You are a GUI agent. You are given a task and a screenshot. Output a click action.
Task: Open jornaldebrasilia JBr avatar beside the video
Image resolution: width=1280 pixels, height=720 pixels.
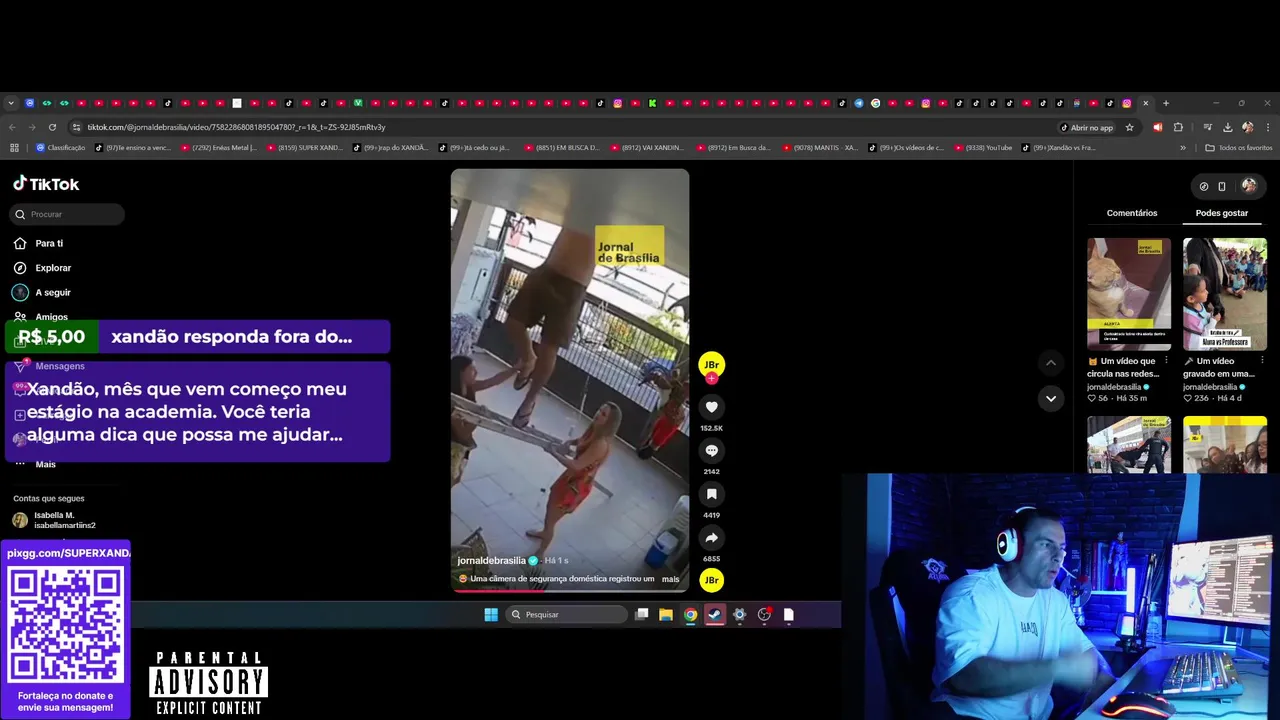click(x=711, y=365)
